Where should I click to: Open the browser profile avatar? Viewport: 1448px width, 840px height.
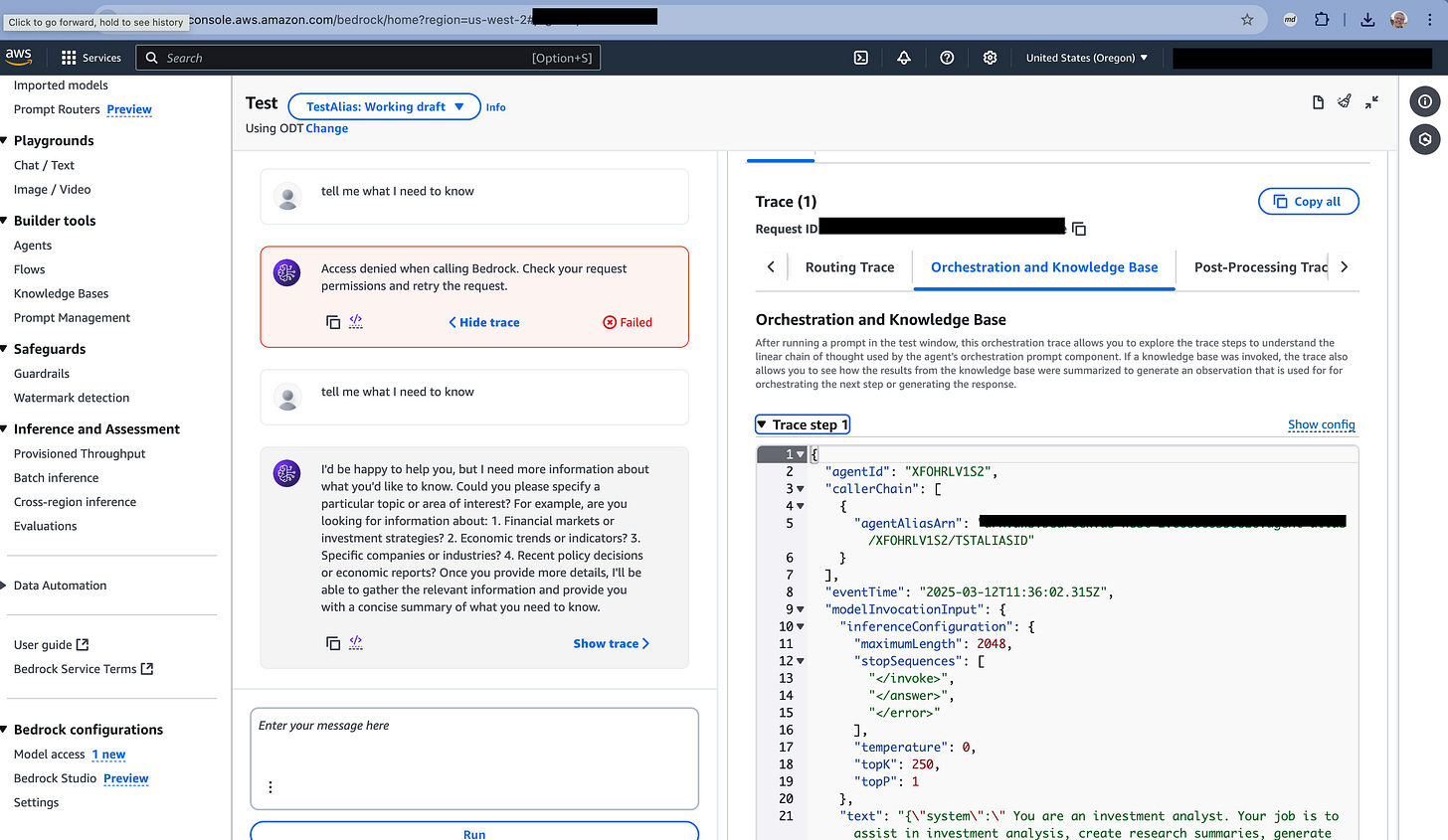pyautogui.click(x=1398, y=19)
